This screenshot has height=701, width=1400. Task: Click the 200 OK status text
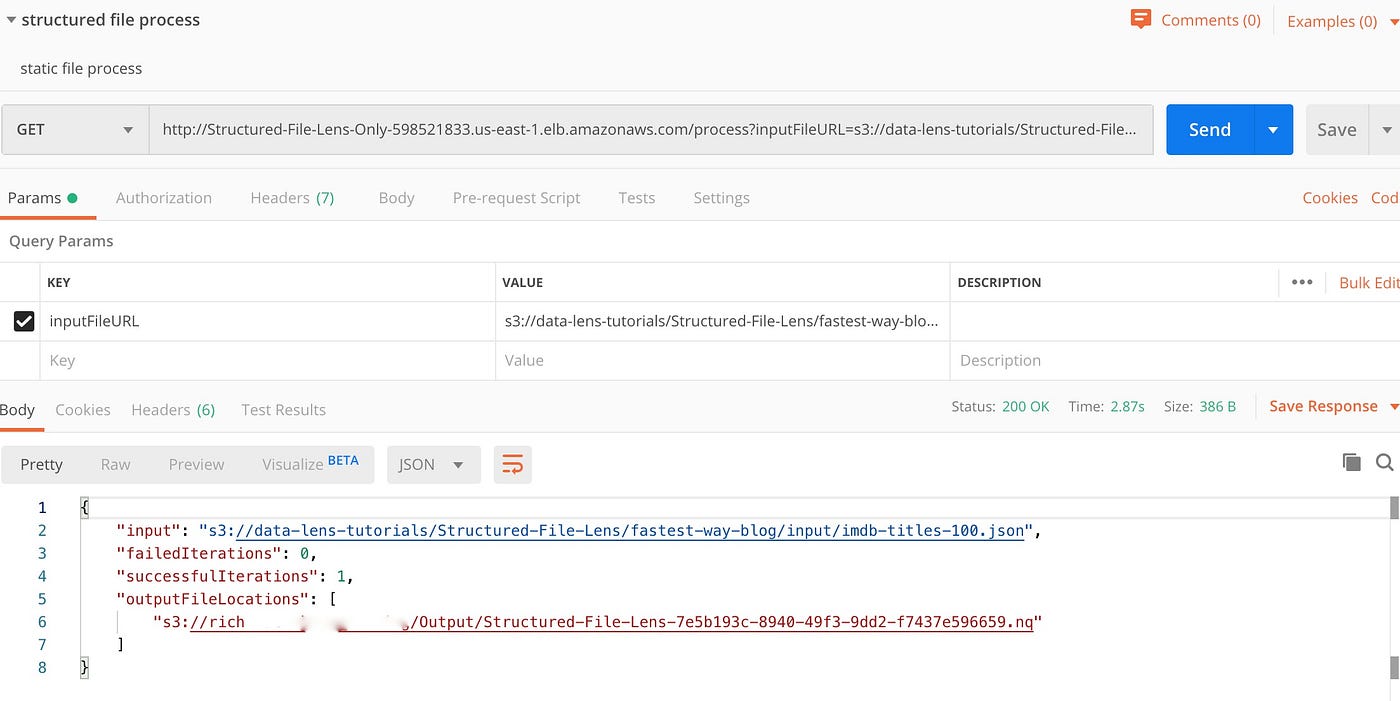click(x=1025, y=407)
